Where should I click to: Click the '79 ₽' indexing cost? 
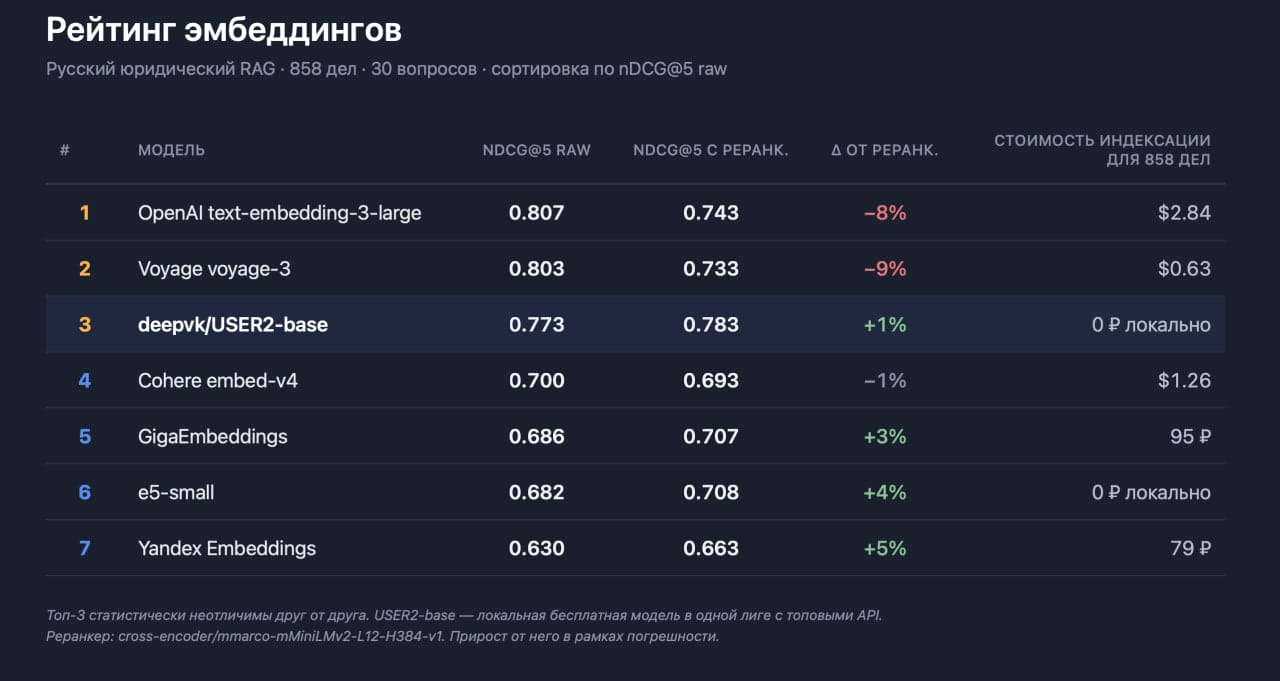tap(1190, 549)
